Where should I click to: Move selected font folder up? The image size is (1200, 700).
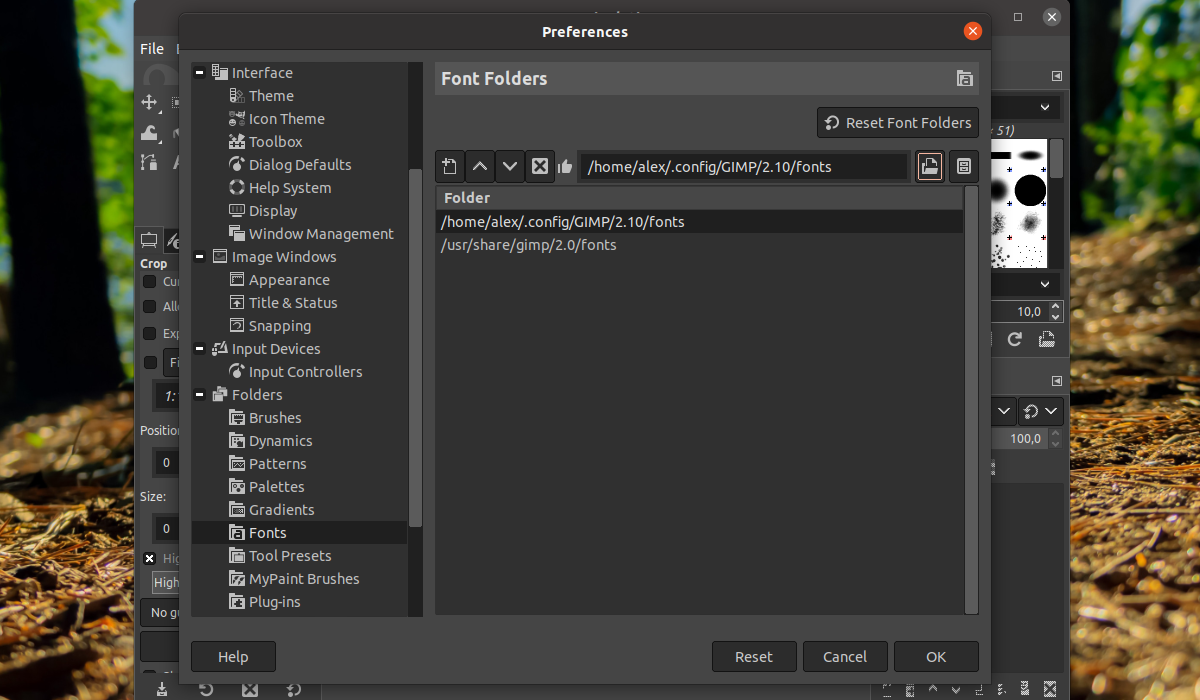pyautogui.click(x=480, y=167)
